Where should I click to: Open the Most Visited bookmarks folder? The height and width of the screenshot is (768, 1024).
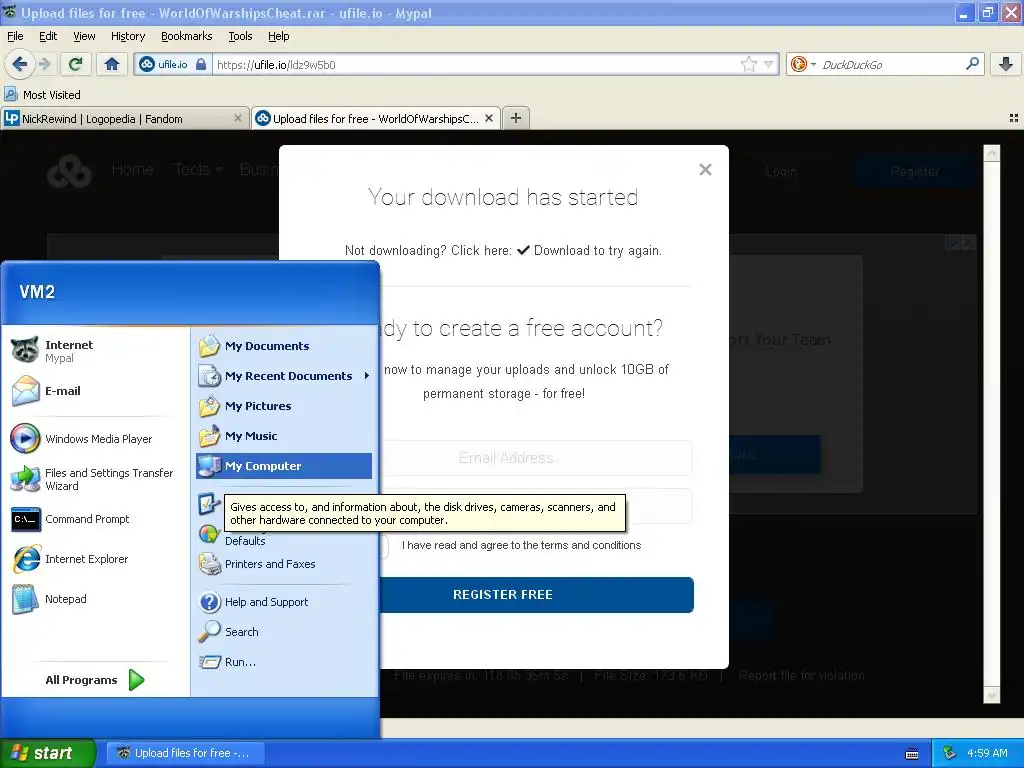point(42,95)
